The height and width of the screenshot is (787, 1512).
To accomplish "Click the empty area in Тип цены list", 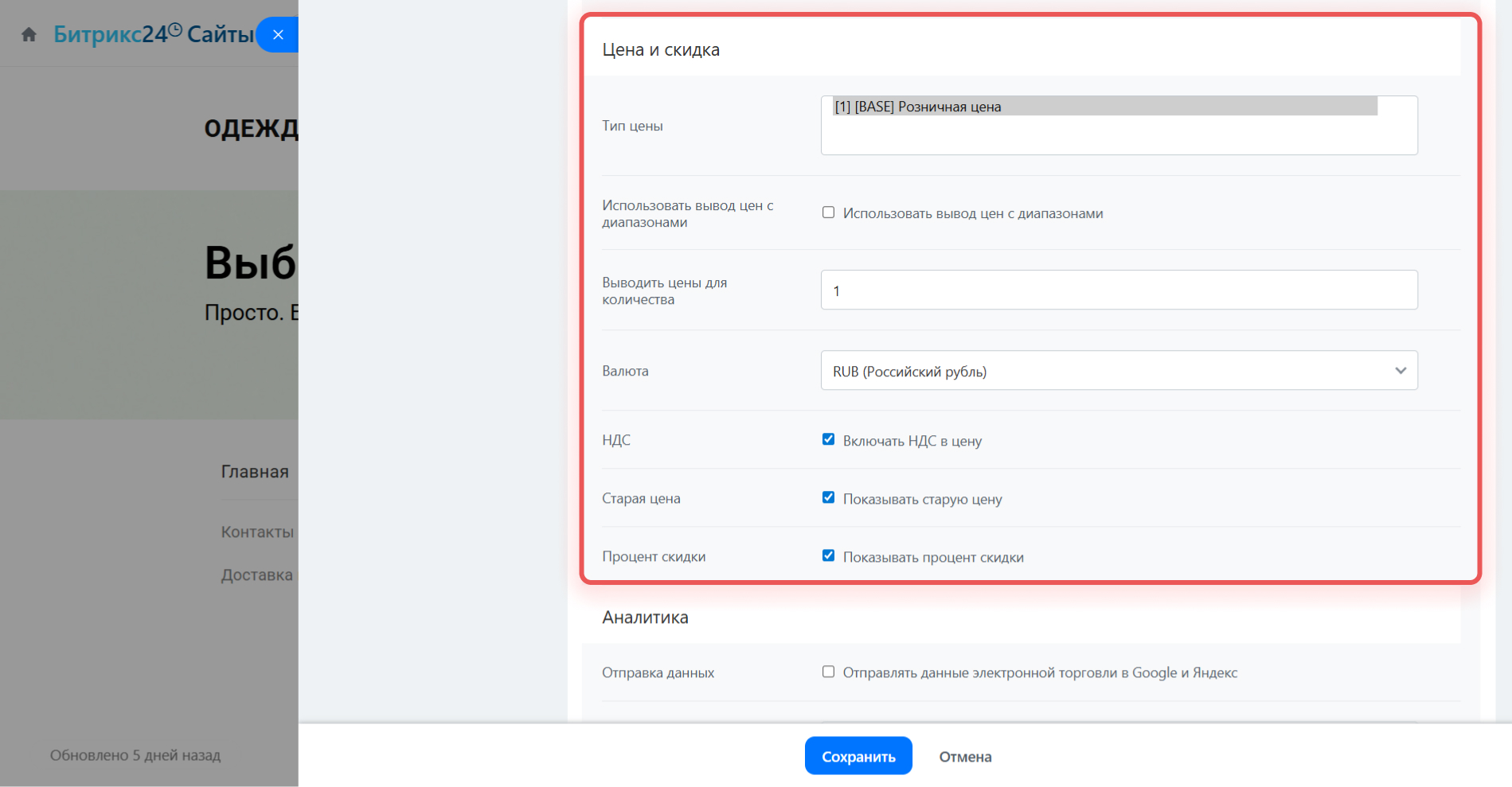I will tap(1119, 136).
